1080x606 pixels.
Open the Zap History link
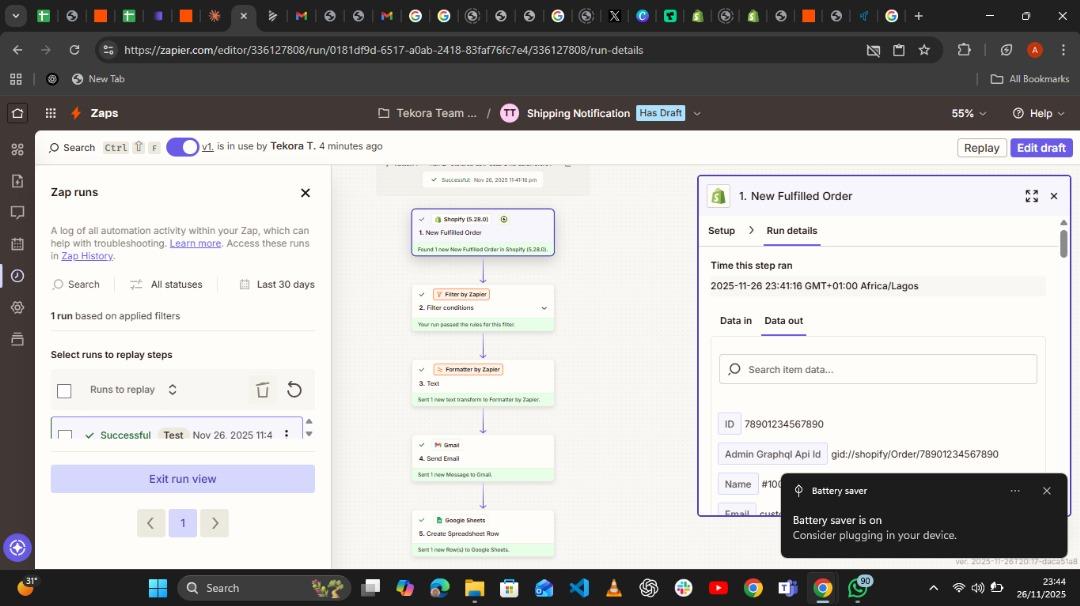pyautogui.click(x=87, y=255)
